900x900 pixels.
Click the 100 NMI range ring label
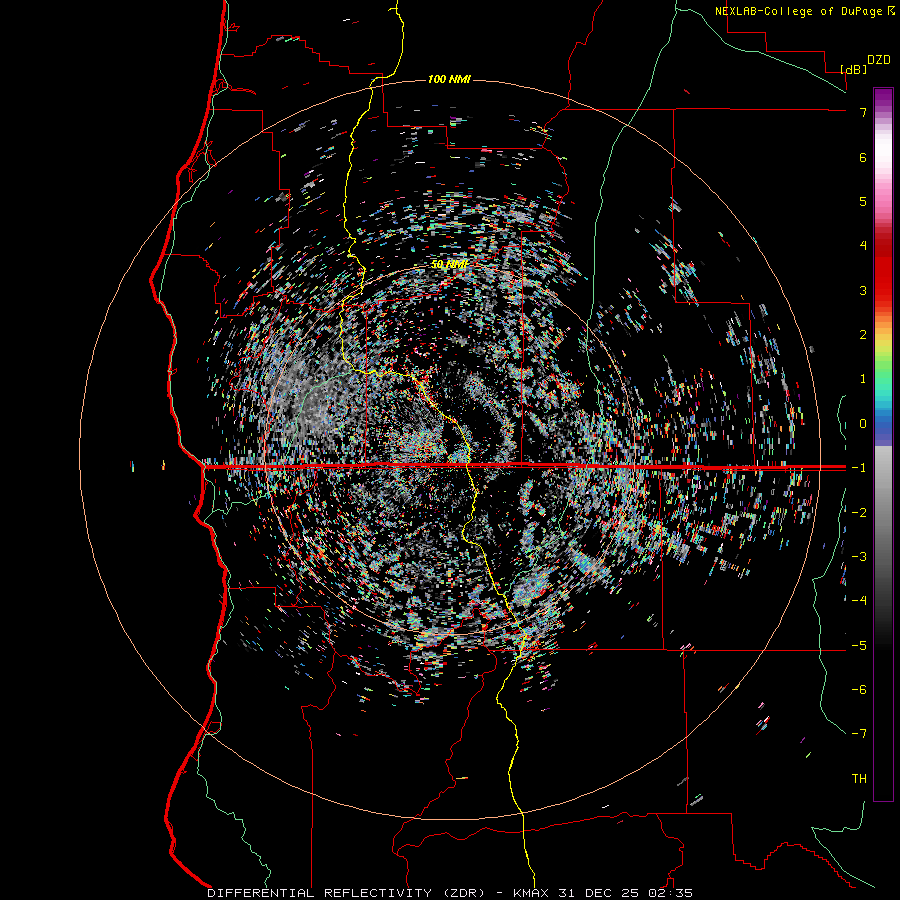click(449, 79)
